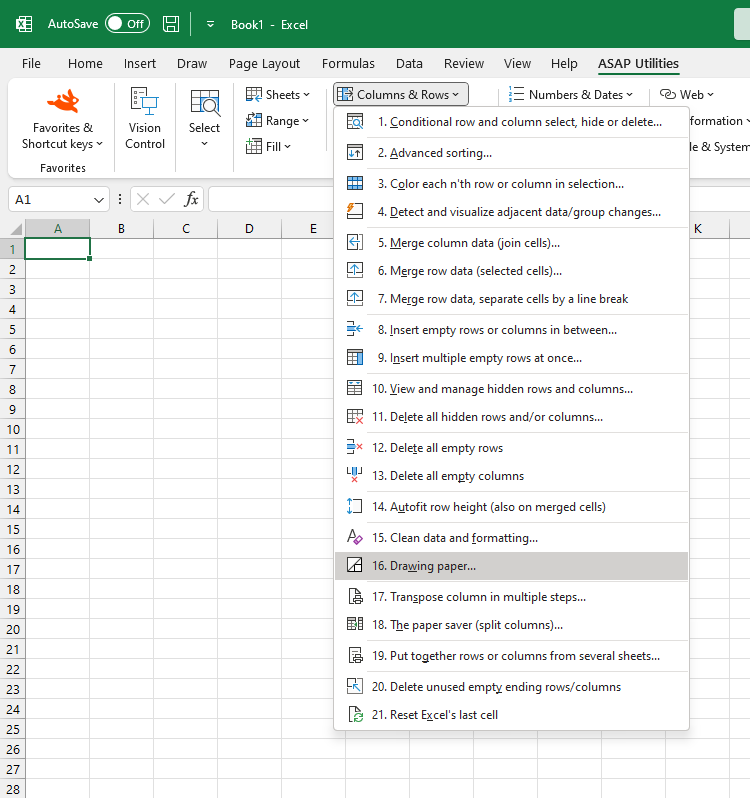This screenshot has width=750, height=798.
Task: Choose 9. Insert multiple empty rows at once
Action: pyautogui.click(x=511, y=358)
